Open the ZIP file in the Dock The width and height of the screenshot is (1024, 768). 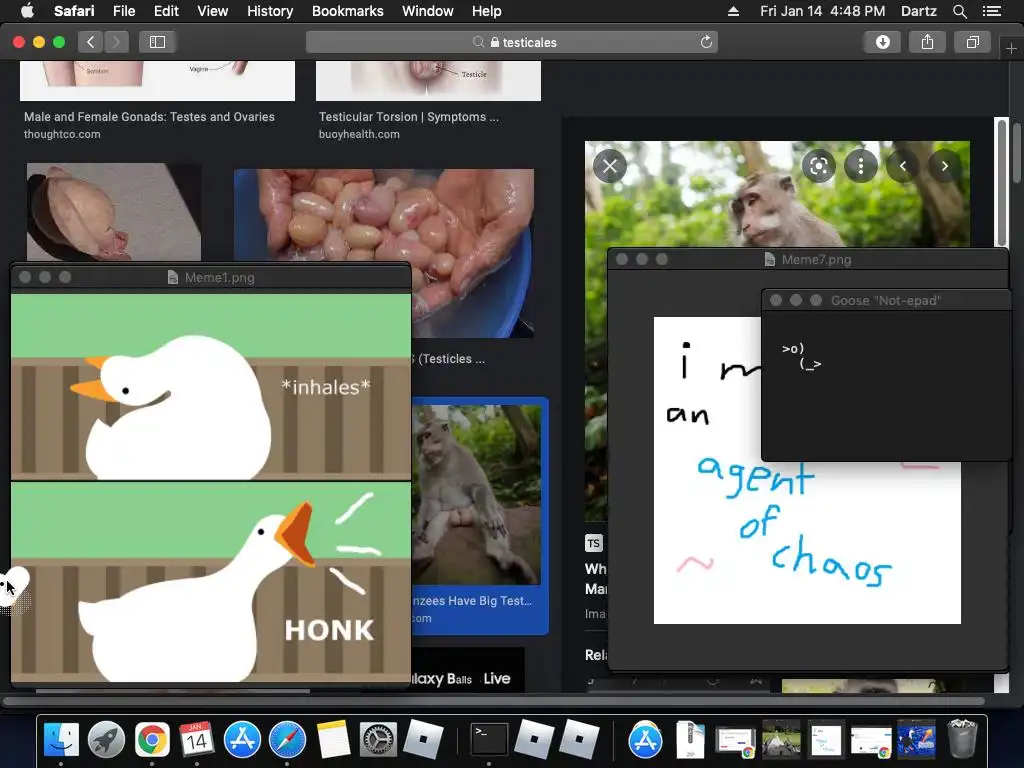pos(690,740)
